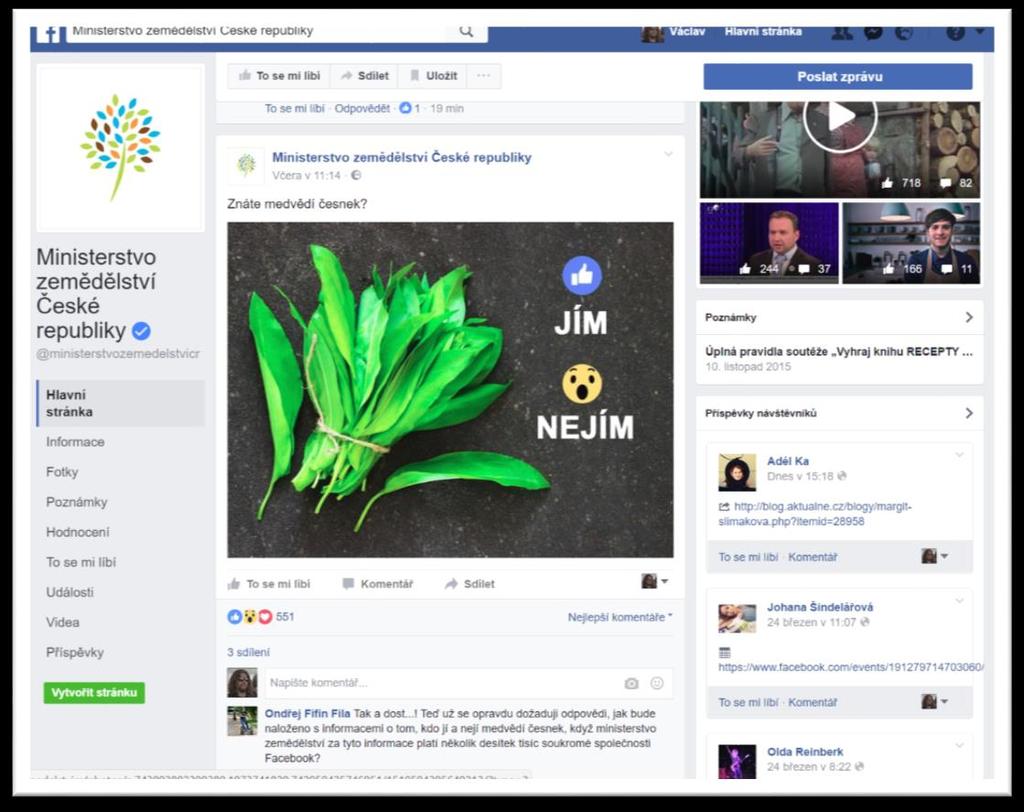
Task: Click the Vytvořit stránku button
Action: [x=94, y=692]
